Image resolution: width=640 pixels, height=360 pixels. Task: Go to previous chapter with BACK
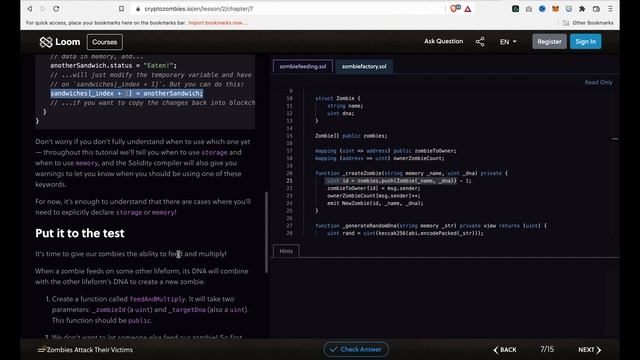(505, 350)
